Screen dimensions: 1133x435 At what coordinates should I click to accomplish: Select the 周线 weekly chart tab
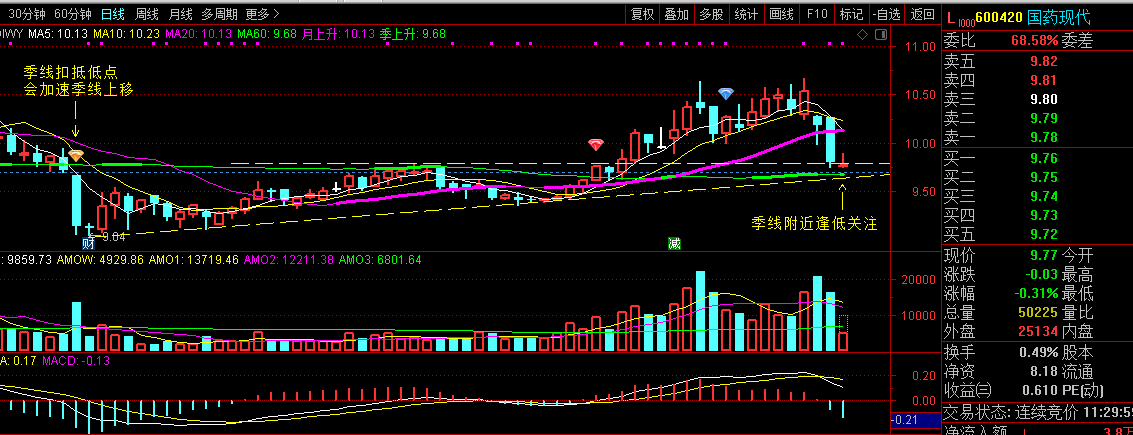147,14
